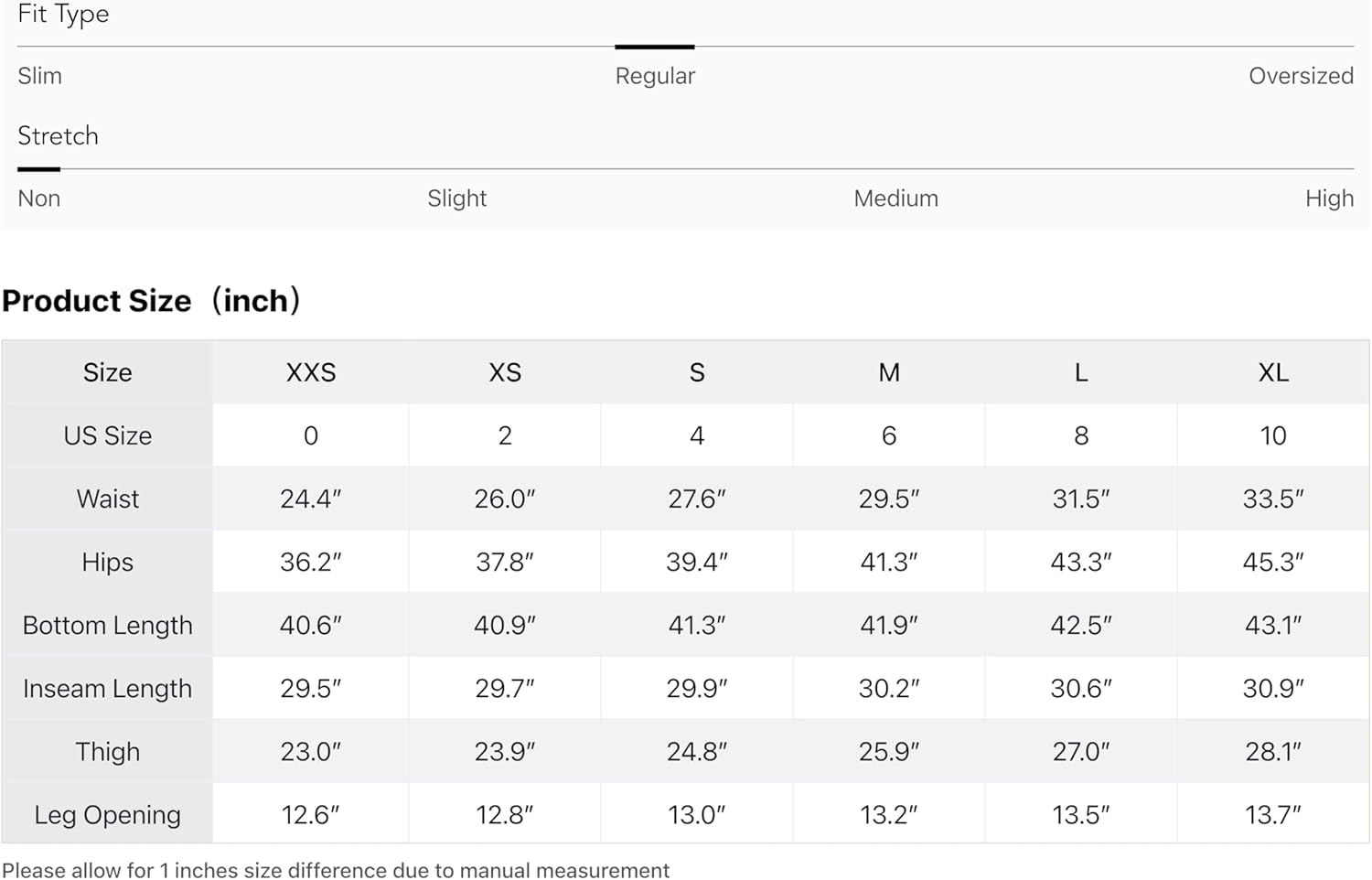Screen dimensions: 1372x880
Task: Select the High stretch label
Action: (x=1329, y=199)
